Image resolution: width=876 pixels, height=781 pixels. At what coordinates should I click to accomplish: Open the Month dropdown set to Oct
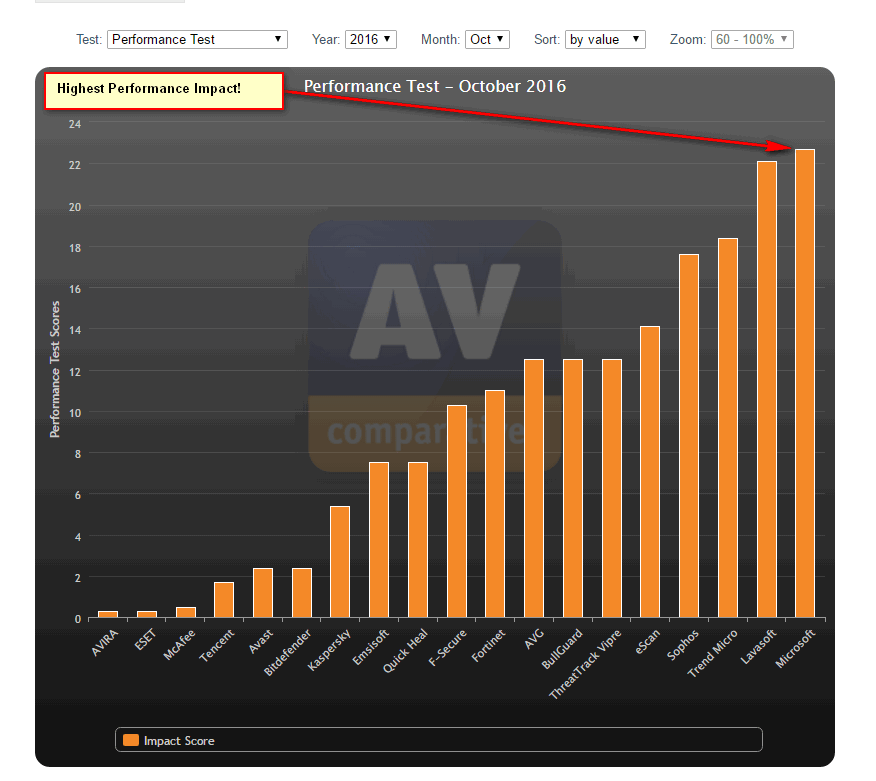tap(487, 40)
